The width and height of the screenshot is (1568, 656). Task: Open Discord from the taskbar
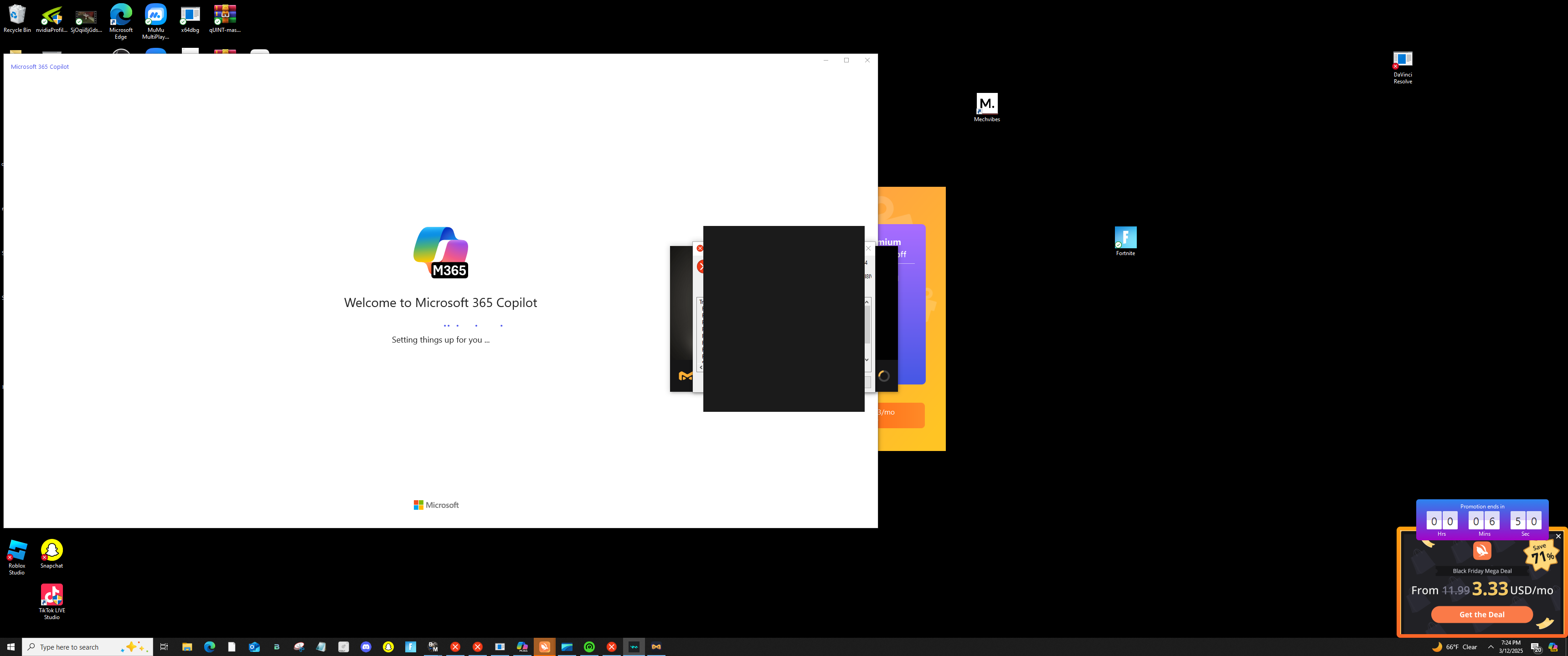point(366,647)
